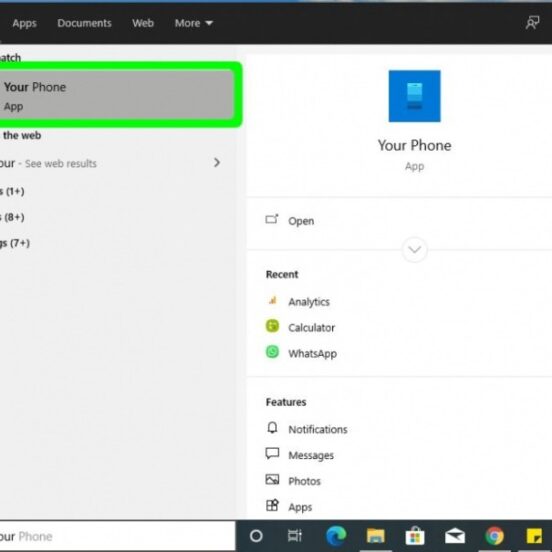Click the Open window icon
552x552 pixels.
[272, 219]
